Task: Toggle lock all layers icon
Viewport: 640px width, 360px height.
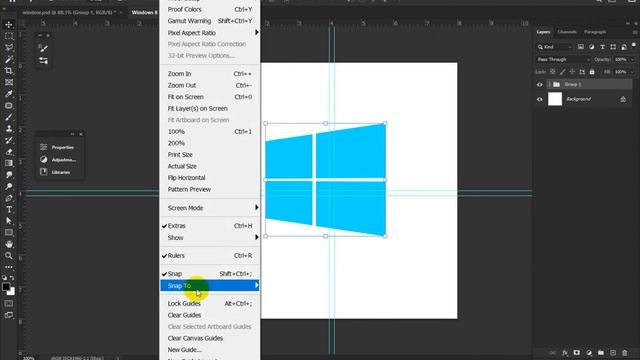Action: 592,72
